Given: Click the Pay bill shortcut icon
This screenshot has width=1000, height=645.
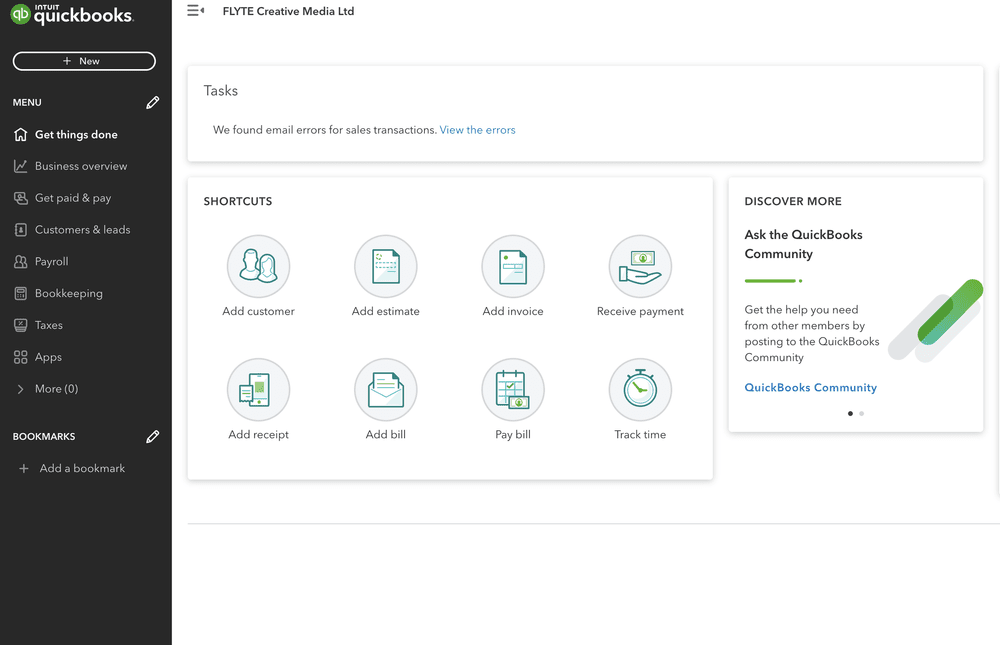Looking at the screenshot, I should (x=513, y=389).
